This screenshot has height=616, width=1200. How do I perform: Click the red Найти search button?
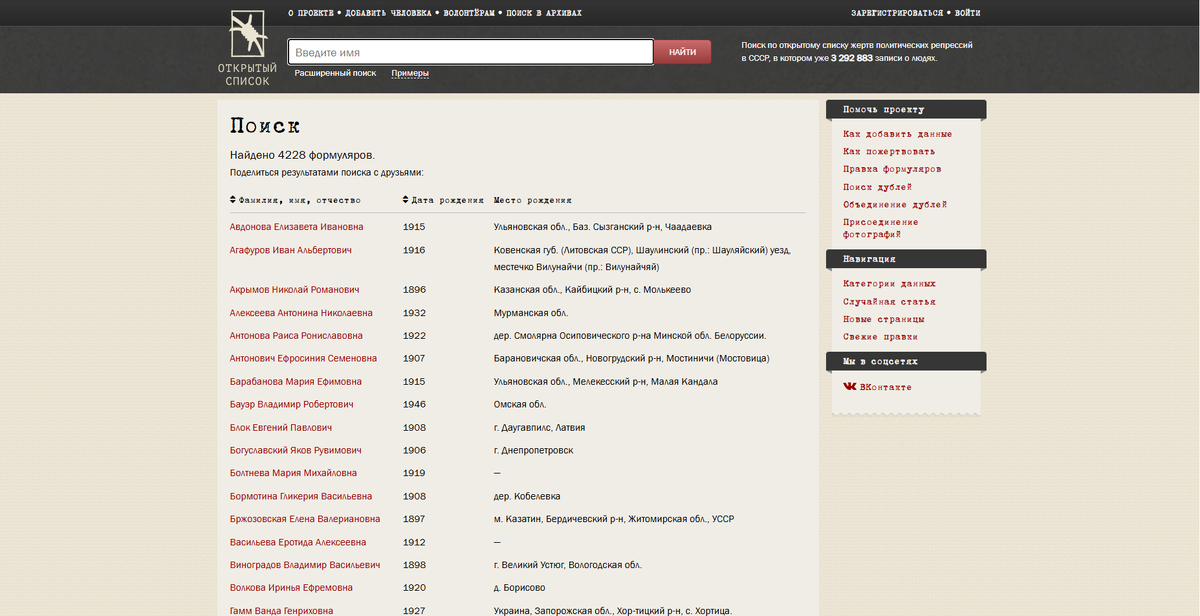683,52
